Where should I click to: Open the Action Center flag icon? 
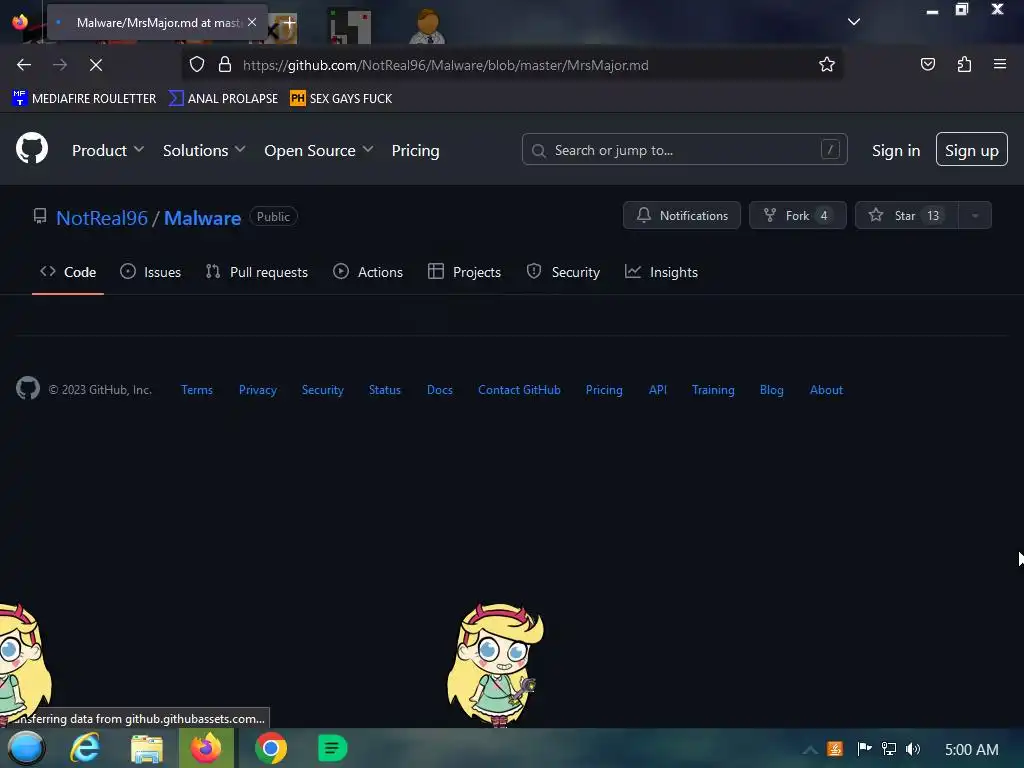point(863,748)
